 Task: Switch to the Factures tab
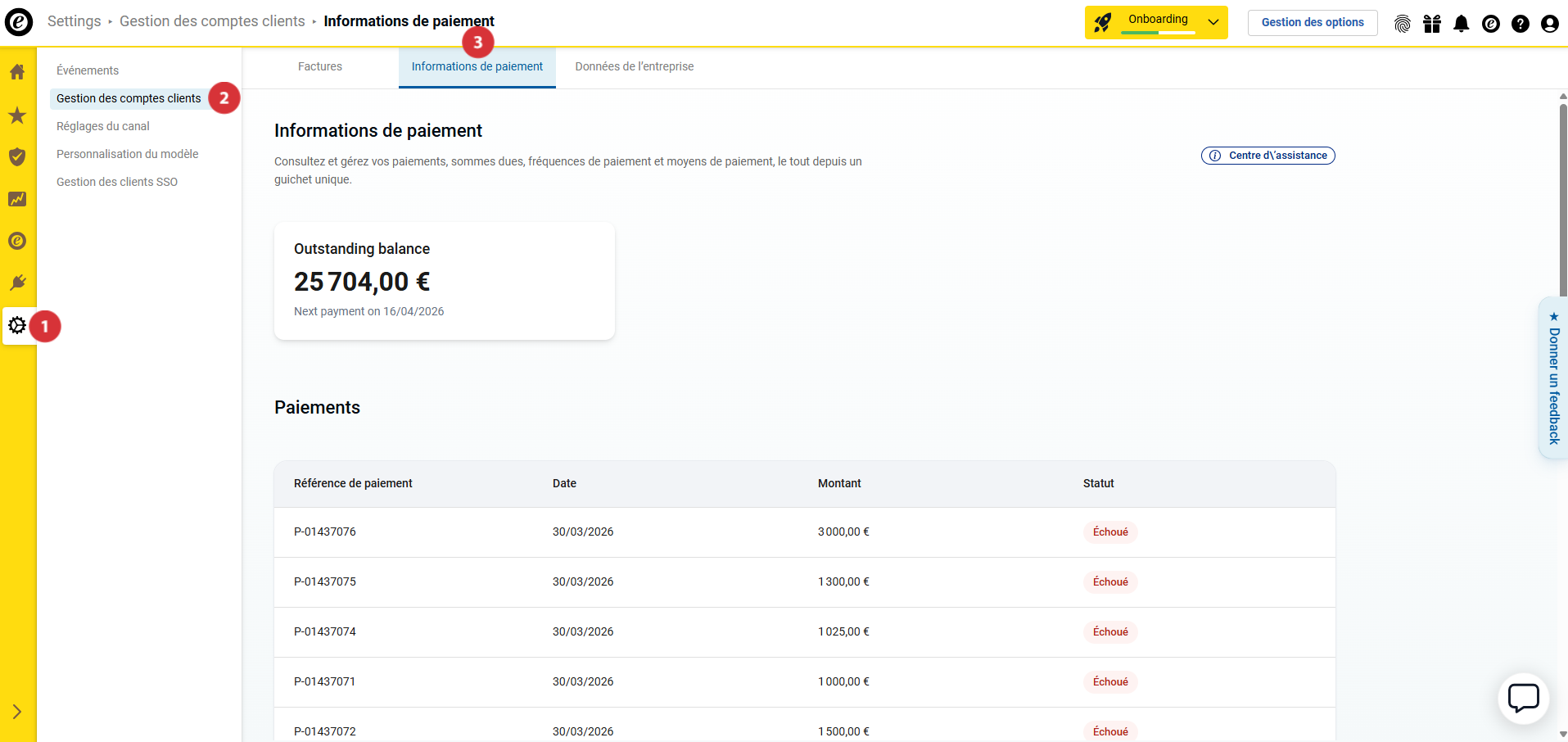(x=320, y=67)
